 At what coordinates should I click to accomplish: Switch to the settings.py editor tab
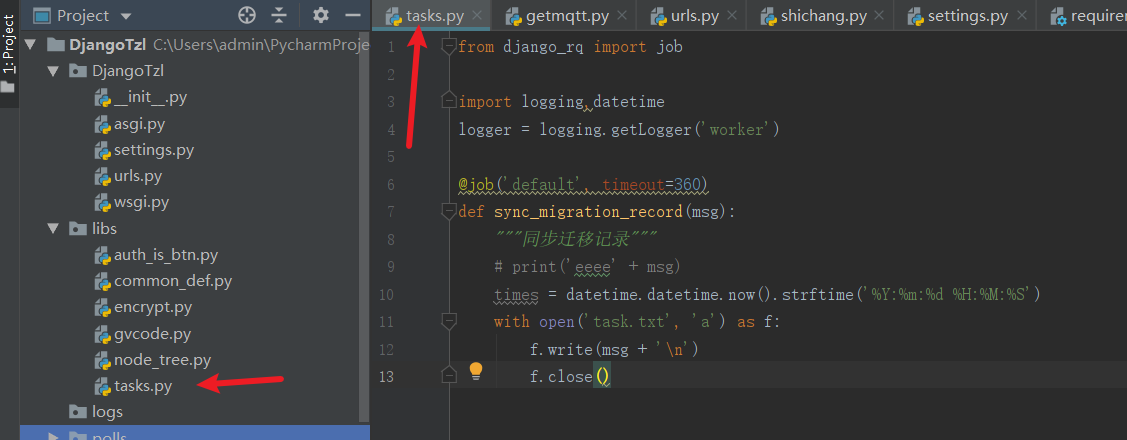pos(967,15)
